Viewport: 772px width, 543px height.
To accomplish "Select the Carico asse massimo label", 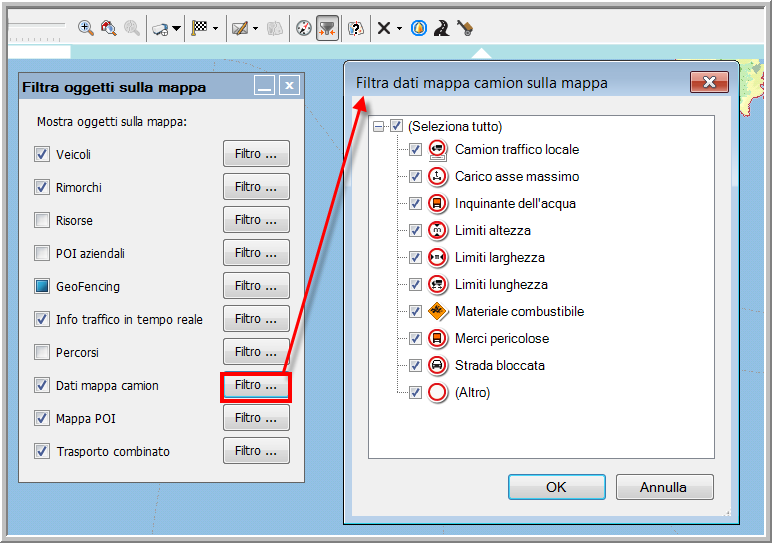I will click(x=517, y=176).
